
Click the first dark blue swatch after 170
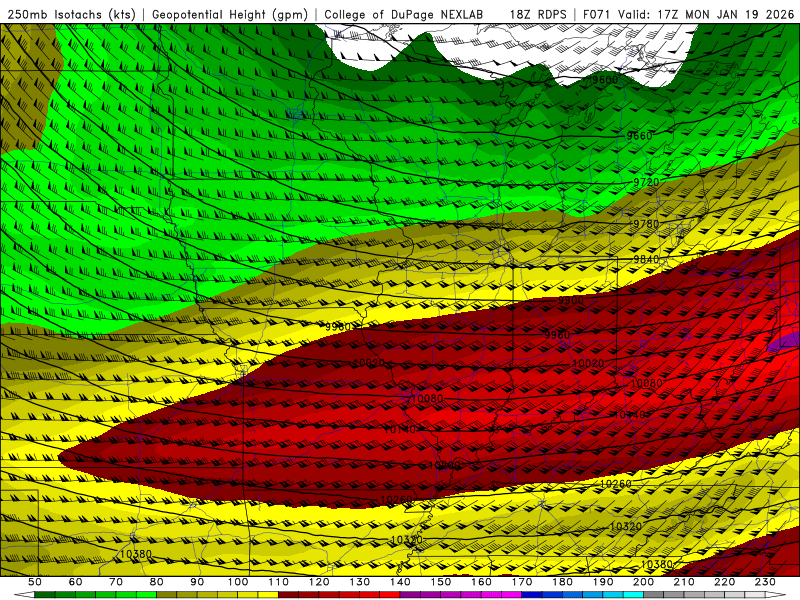click(x=532, y=595)
